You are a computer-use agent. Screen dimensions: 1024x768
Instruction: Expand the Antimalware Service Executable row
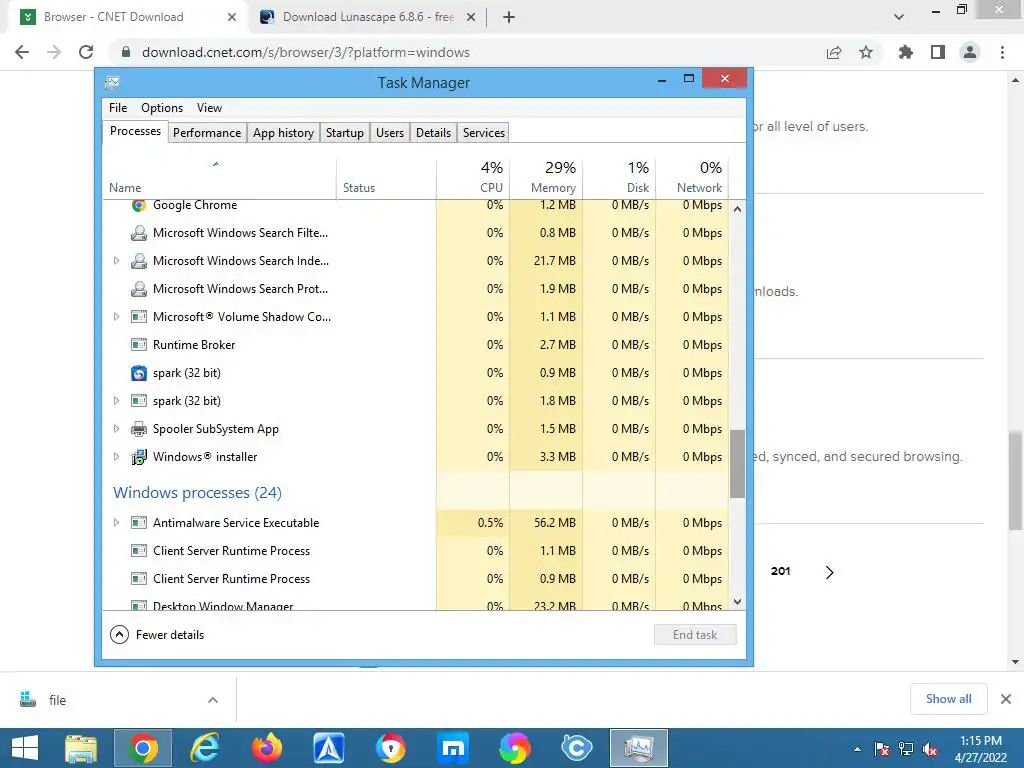point(116,522)
